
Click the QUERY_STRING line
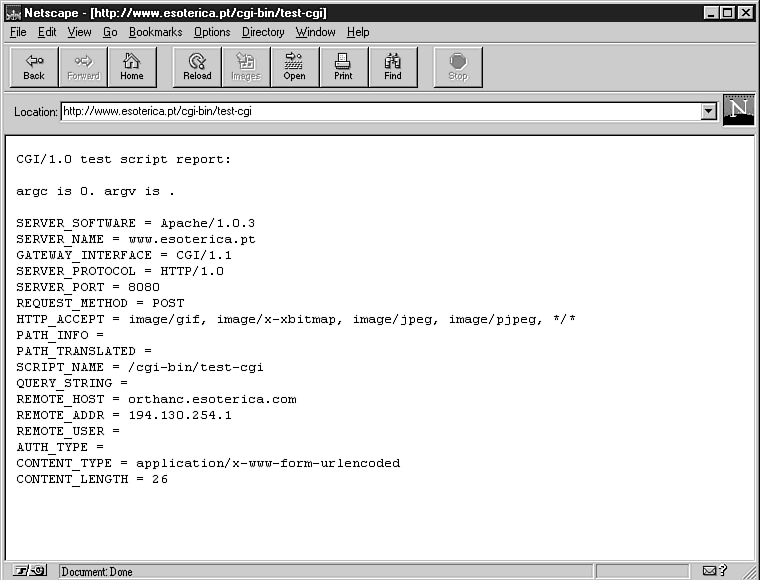[x=72, y=383]
